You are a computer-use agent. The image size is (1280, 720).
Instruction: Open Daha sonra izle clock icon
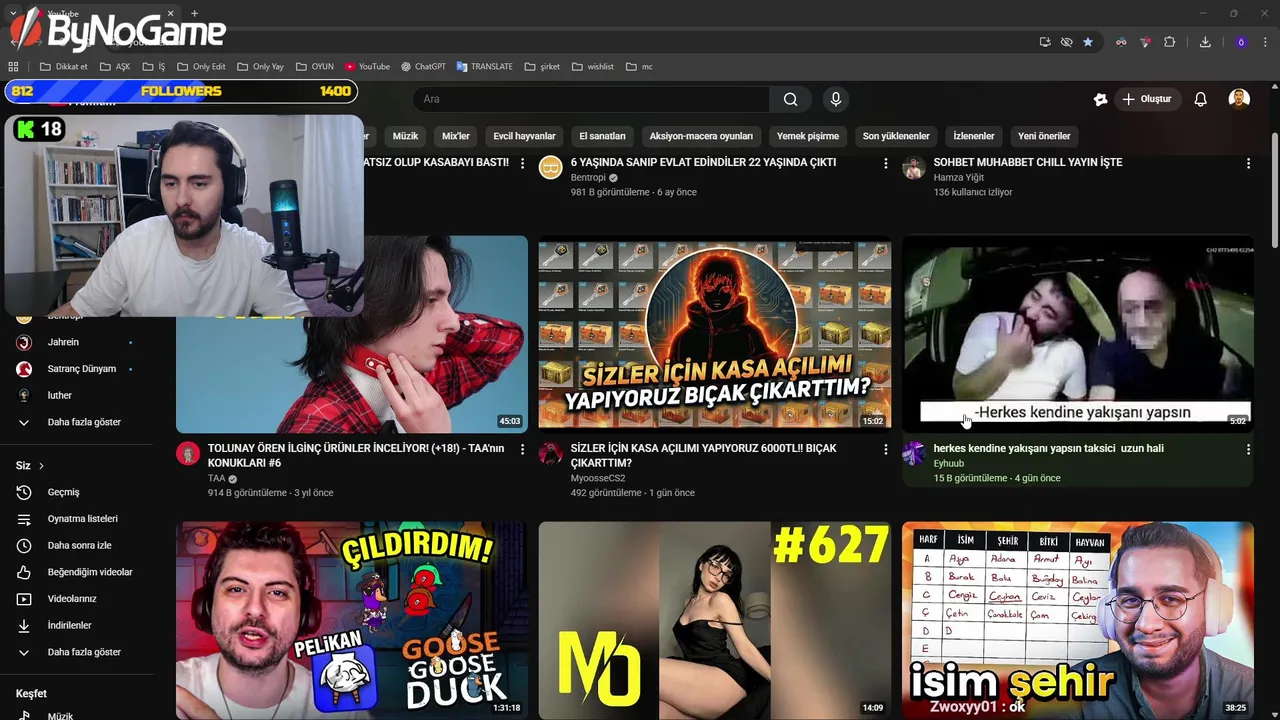pyautogui.click(x=24, y=546)
